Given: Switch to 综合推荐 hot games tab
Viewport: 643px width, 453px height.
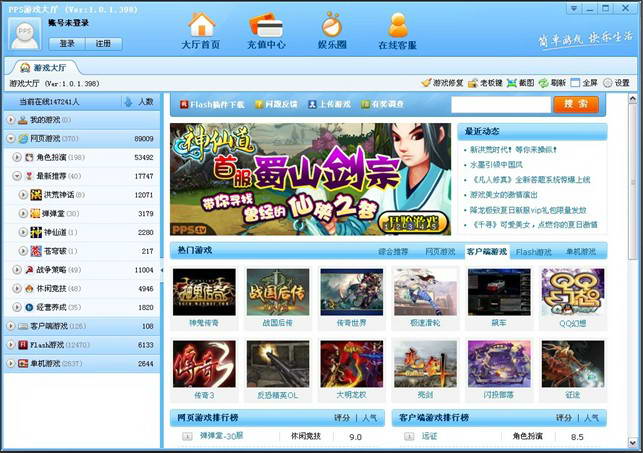Looking at the screenshot, I should pos(393,252).
